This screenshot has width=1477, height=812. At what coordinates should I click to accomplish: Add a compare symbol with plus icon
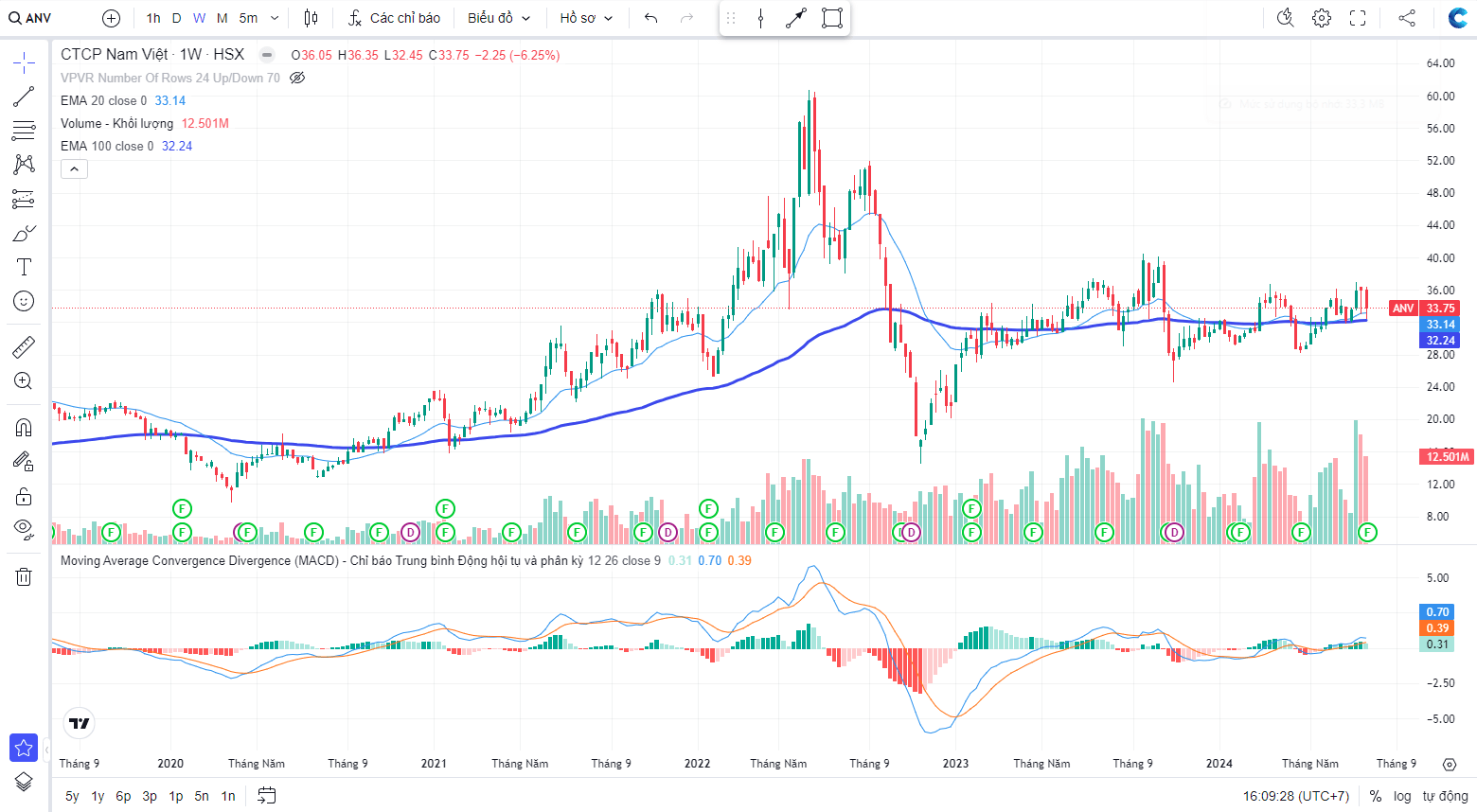point(111,18)
